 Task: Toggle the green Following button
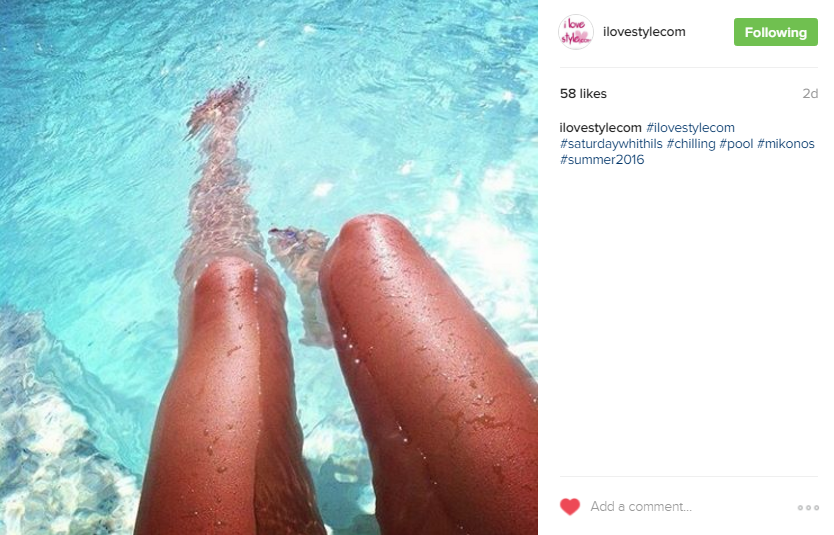775,32
